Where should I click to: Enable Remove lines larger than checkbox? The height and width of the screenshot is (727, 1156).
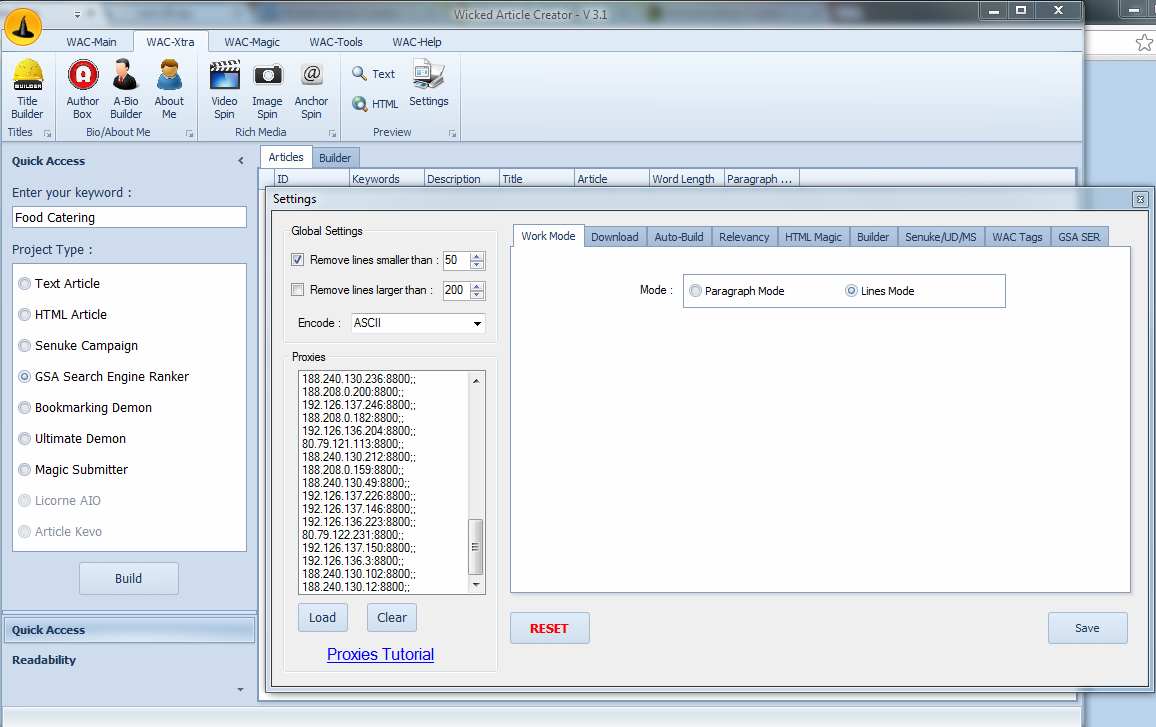pos(297,290)
